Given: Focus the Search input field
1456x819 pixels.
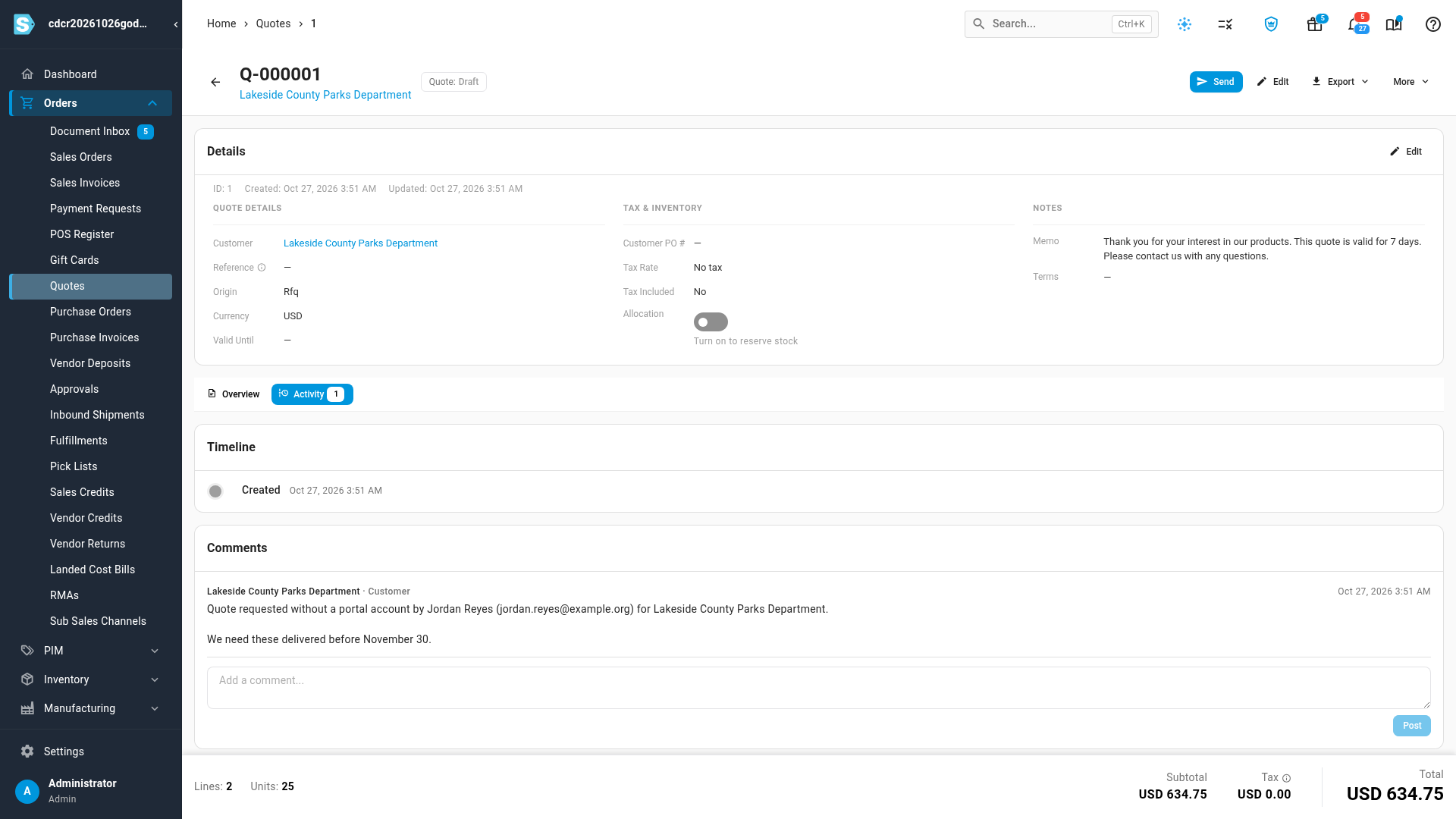Looking at the screenshot, I should [1061, 24].
